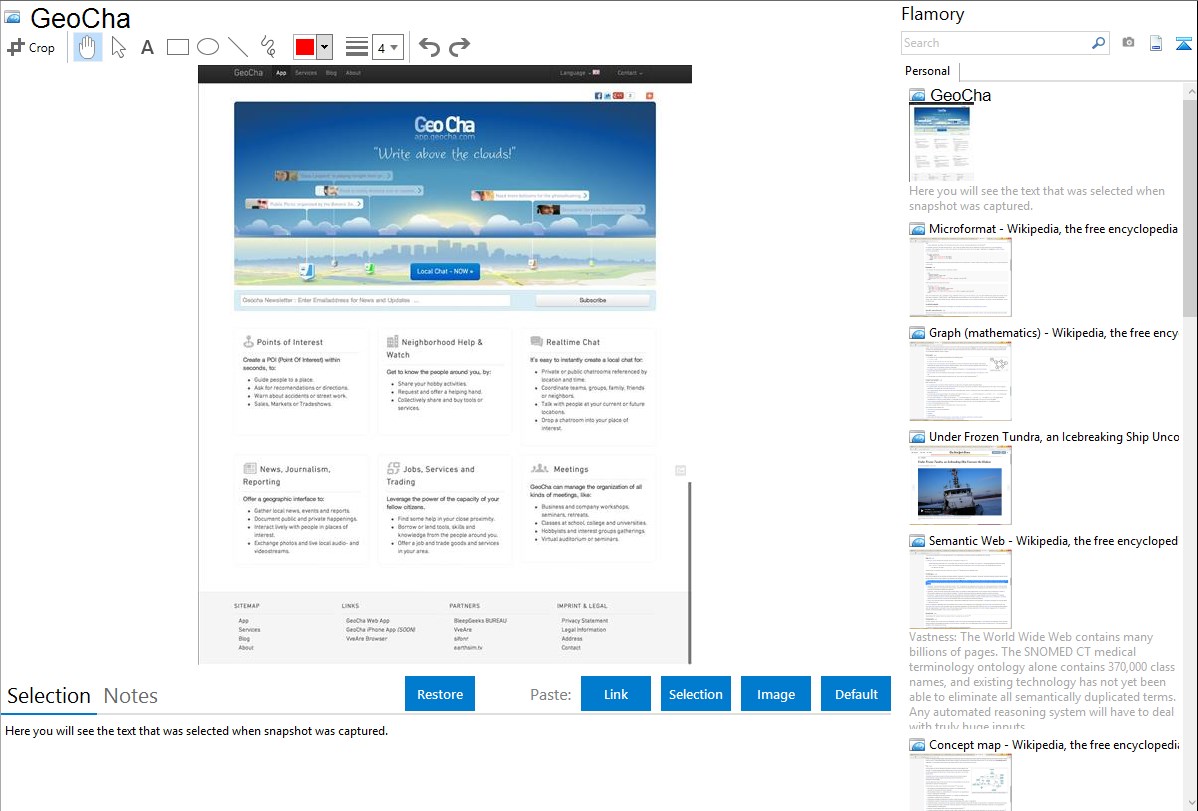
Task: Click the scroll up arrow of snapshot list
Action: tap(1190, 91)
